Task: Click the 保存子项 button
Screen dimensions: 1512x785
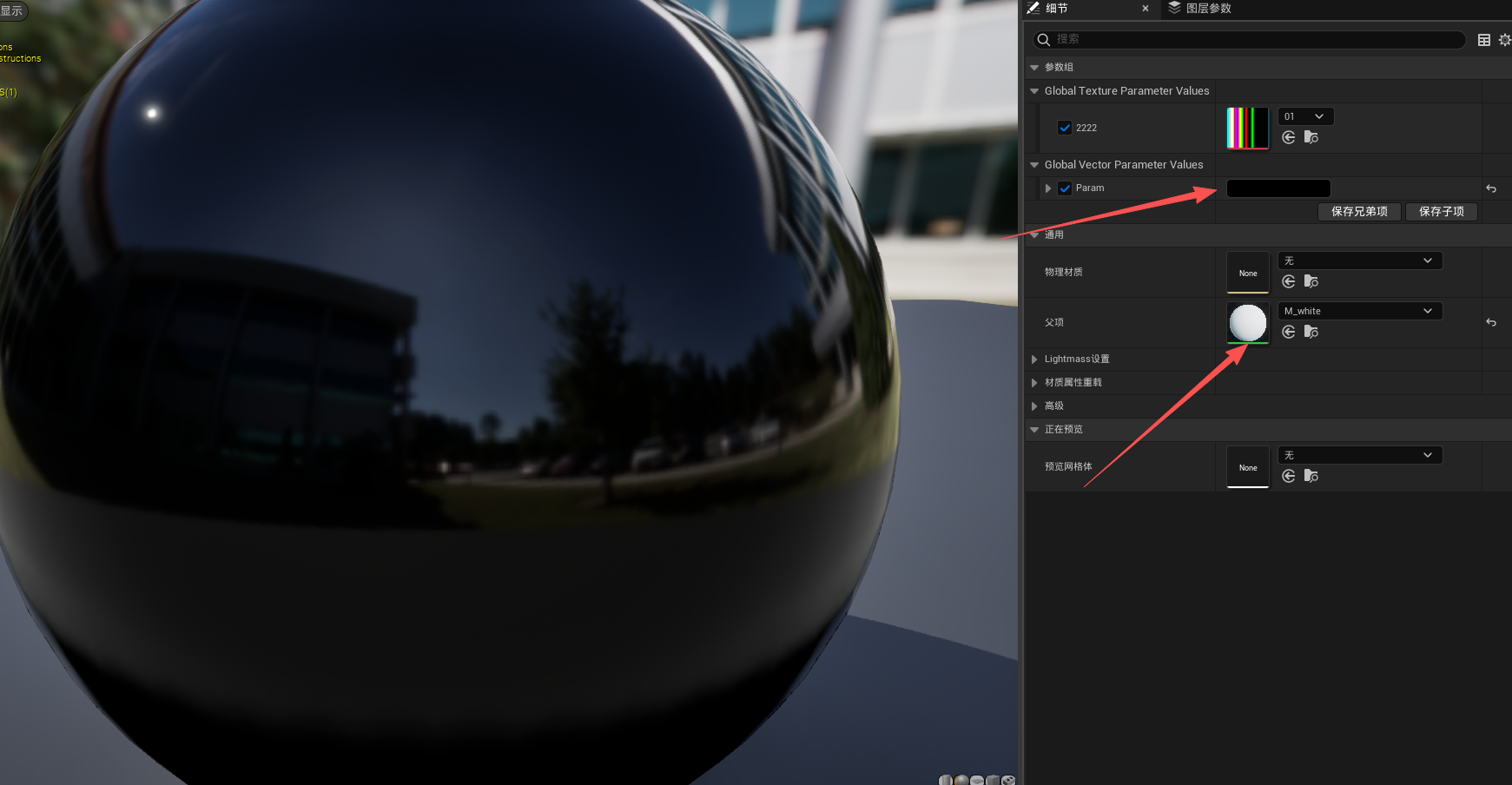Action: click(x=1442, y=212)
